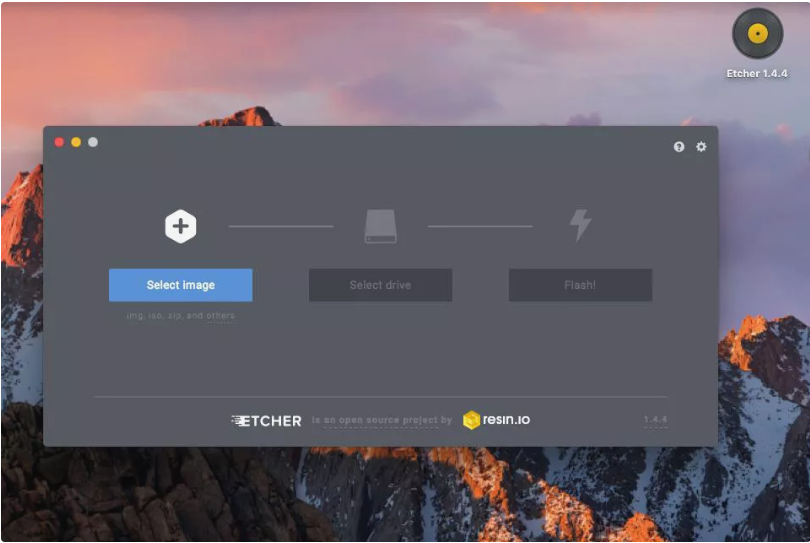The height and width of the screenshot is (543, 810).
Task: Click the Select drive button
Action: [x=380, y=285]
